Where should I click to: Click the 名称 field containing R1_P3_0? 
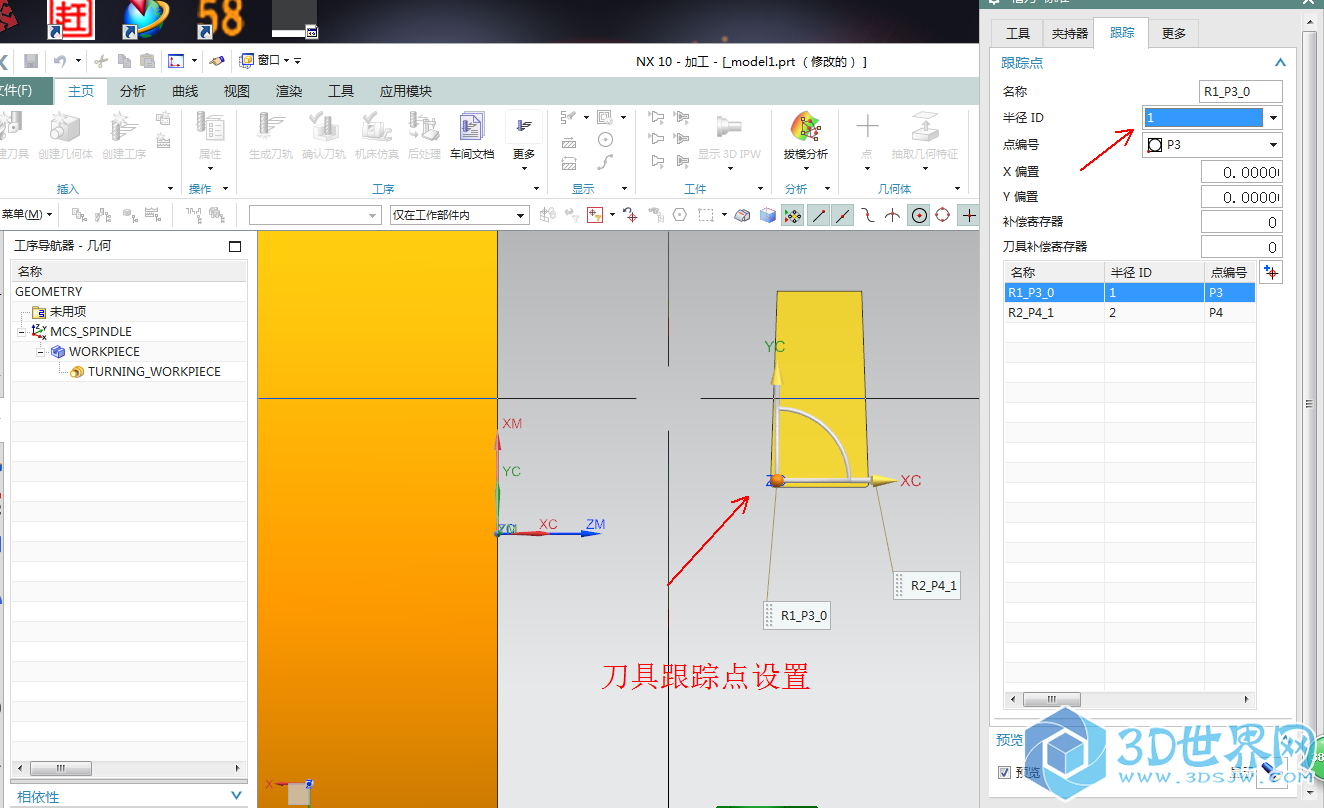coord(1240,91)
